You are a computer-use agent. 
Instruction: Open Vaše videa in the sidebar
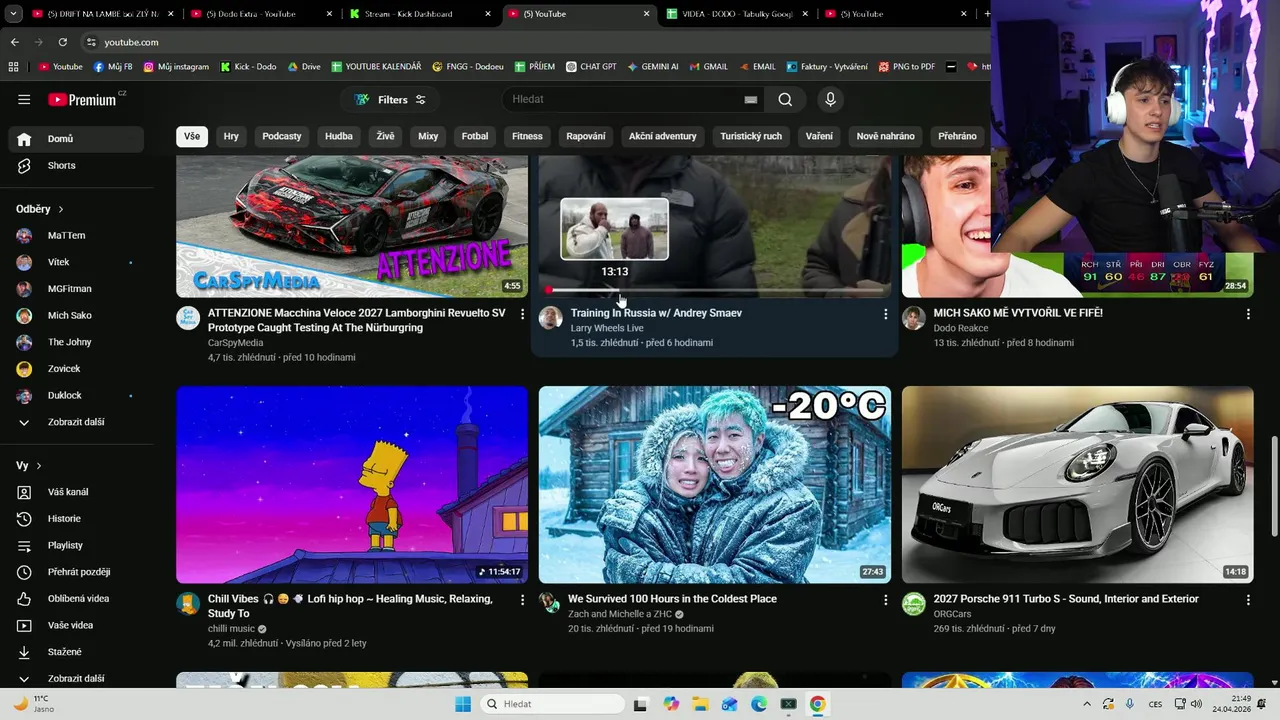click(x=76, y=625)
